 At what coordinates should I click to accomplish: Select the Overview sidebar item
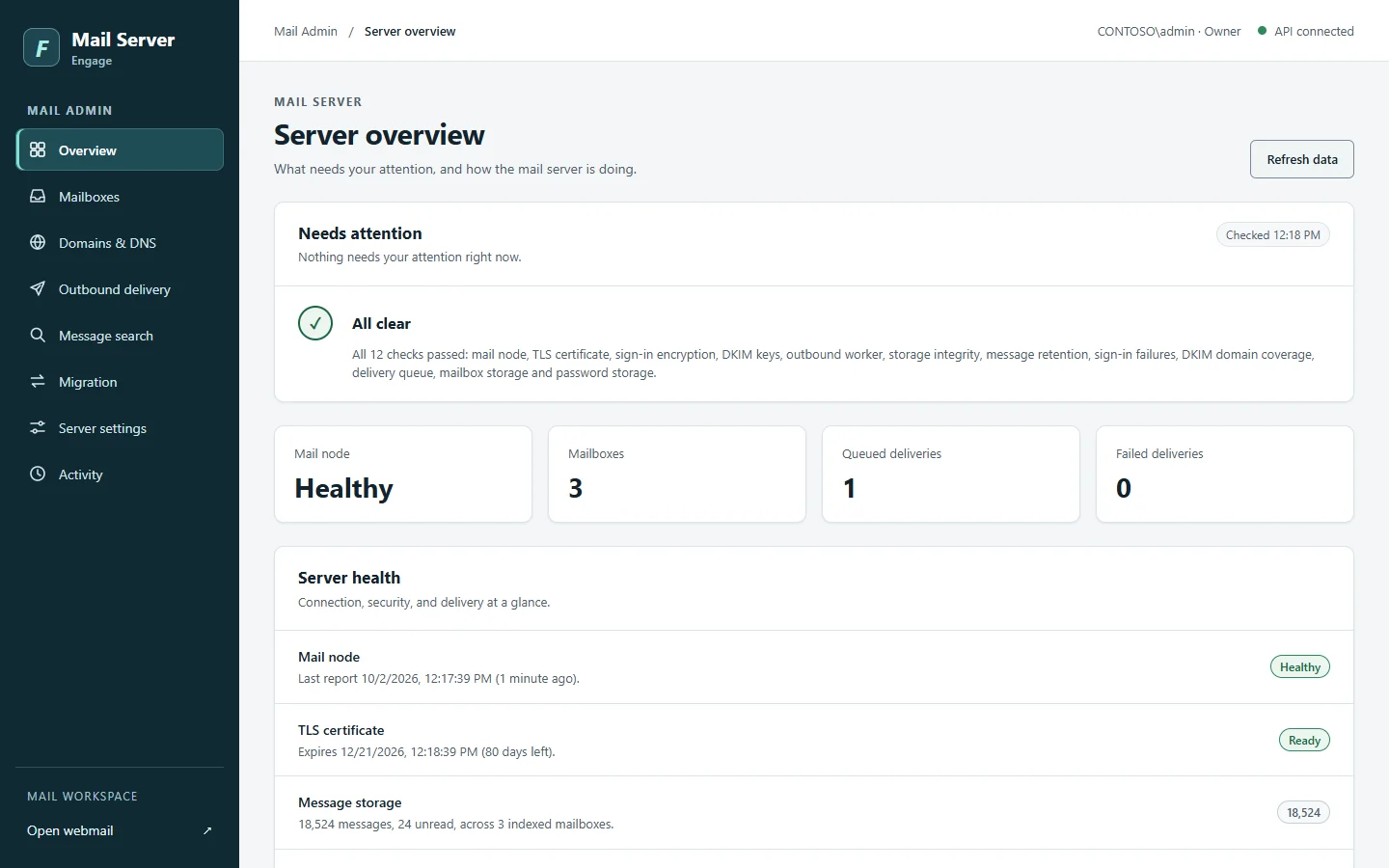point(120,149)
